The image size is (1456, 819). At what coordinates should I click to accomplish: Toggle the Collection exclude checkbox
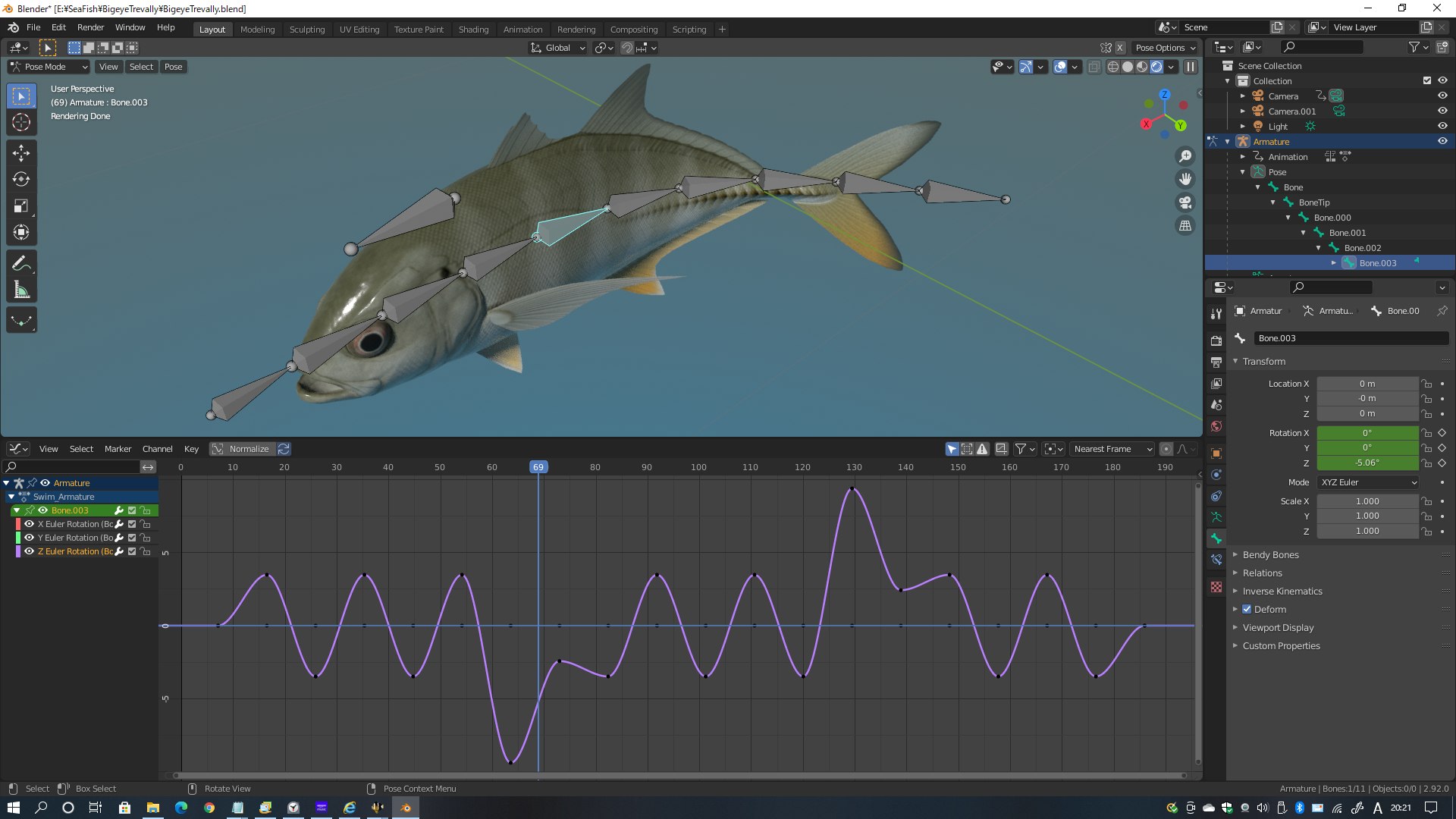pyautogui.click(x=1426, y=81)
